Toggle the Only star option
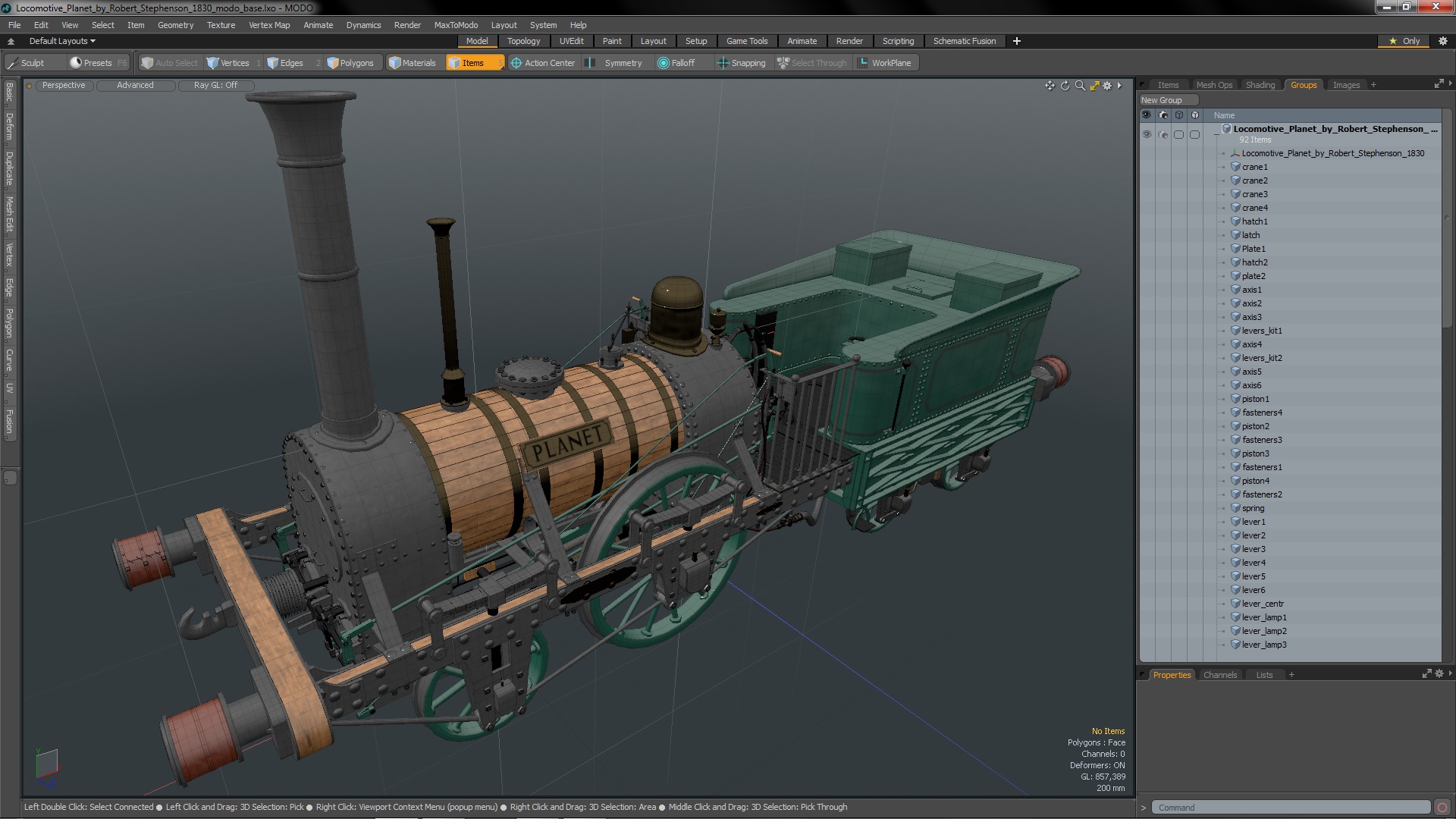The image size is (1456, 819). [x=1404, y=41]
